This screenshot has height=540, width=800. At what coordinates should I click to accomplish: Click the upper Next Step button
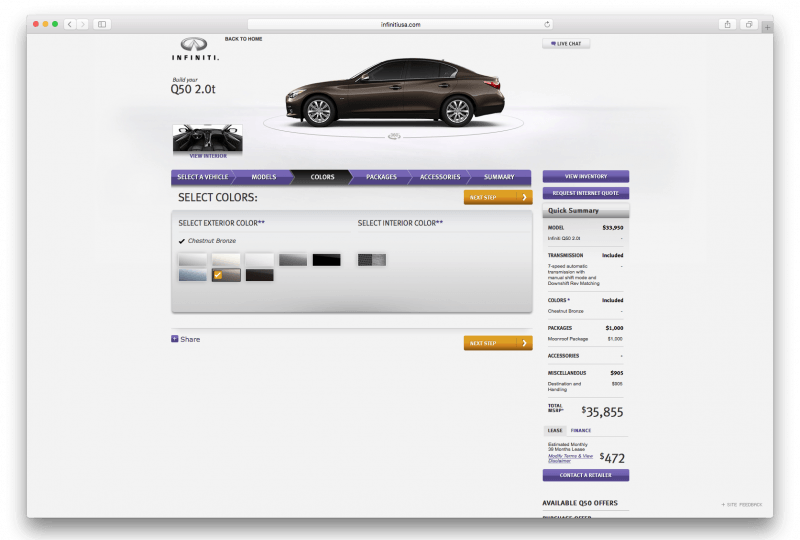point(498,197)
